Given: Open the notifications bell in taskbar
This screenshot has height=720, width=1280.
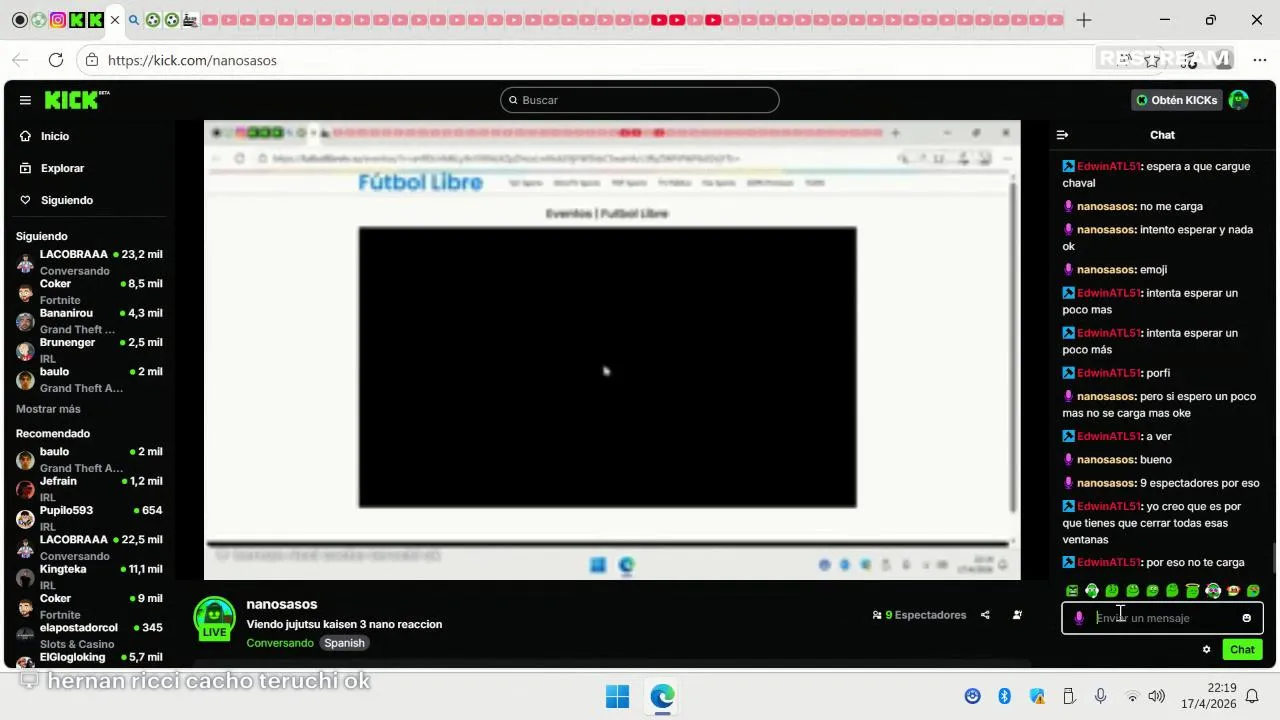Looking at the screenshot, I should point(1252,696).
